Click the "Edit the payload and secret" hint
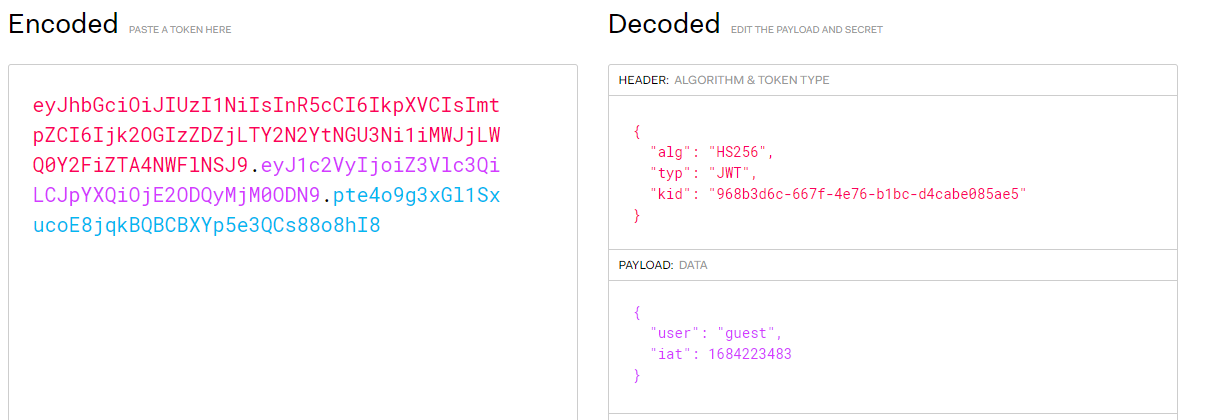 806,30
